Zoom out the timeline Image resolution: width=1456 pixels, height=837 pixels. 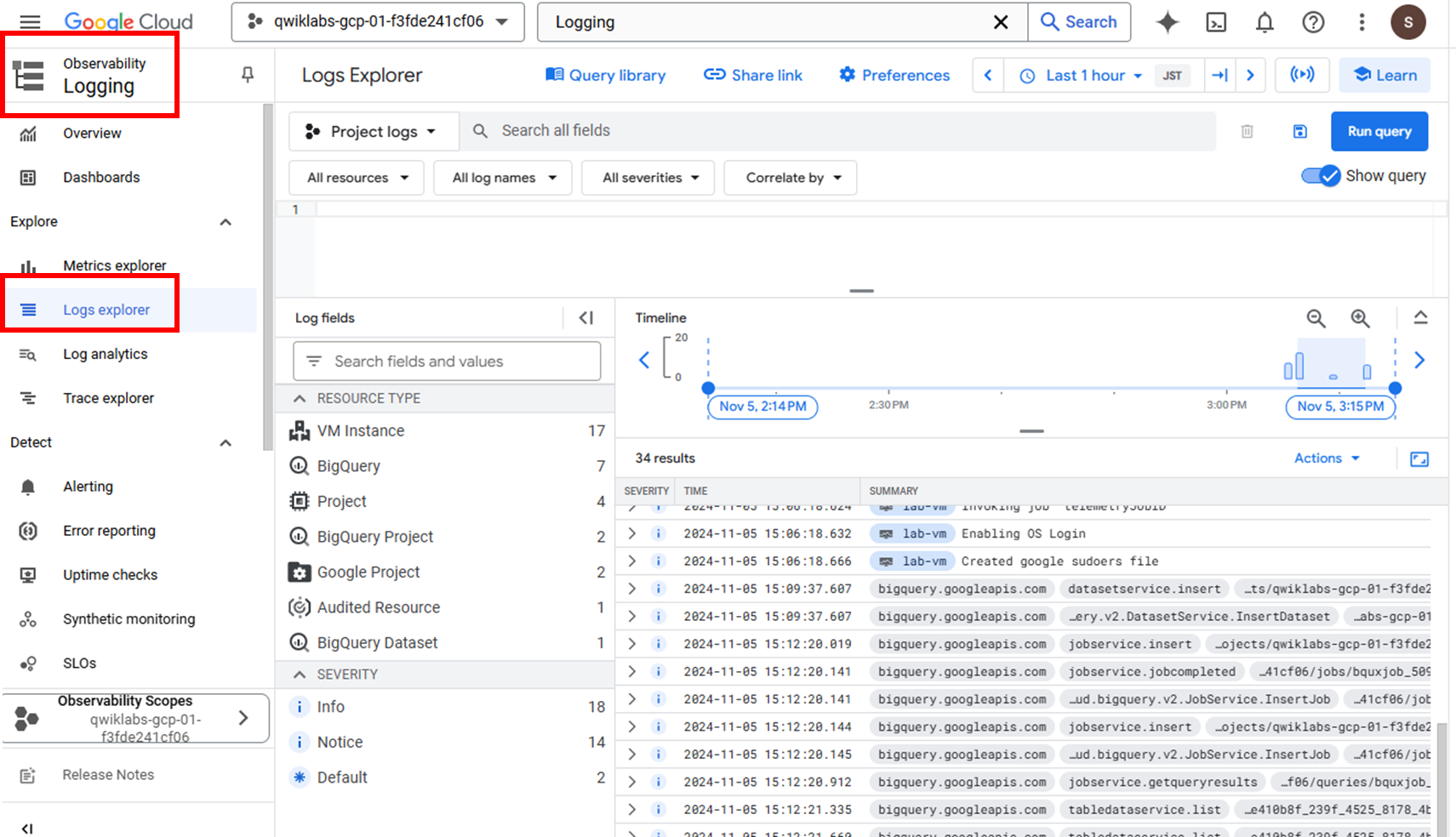1316,318
